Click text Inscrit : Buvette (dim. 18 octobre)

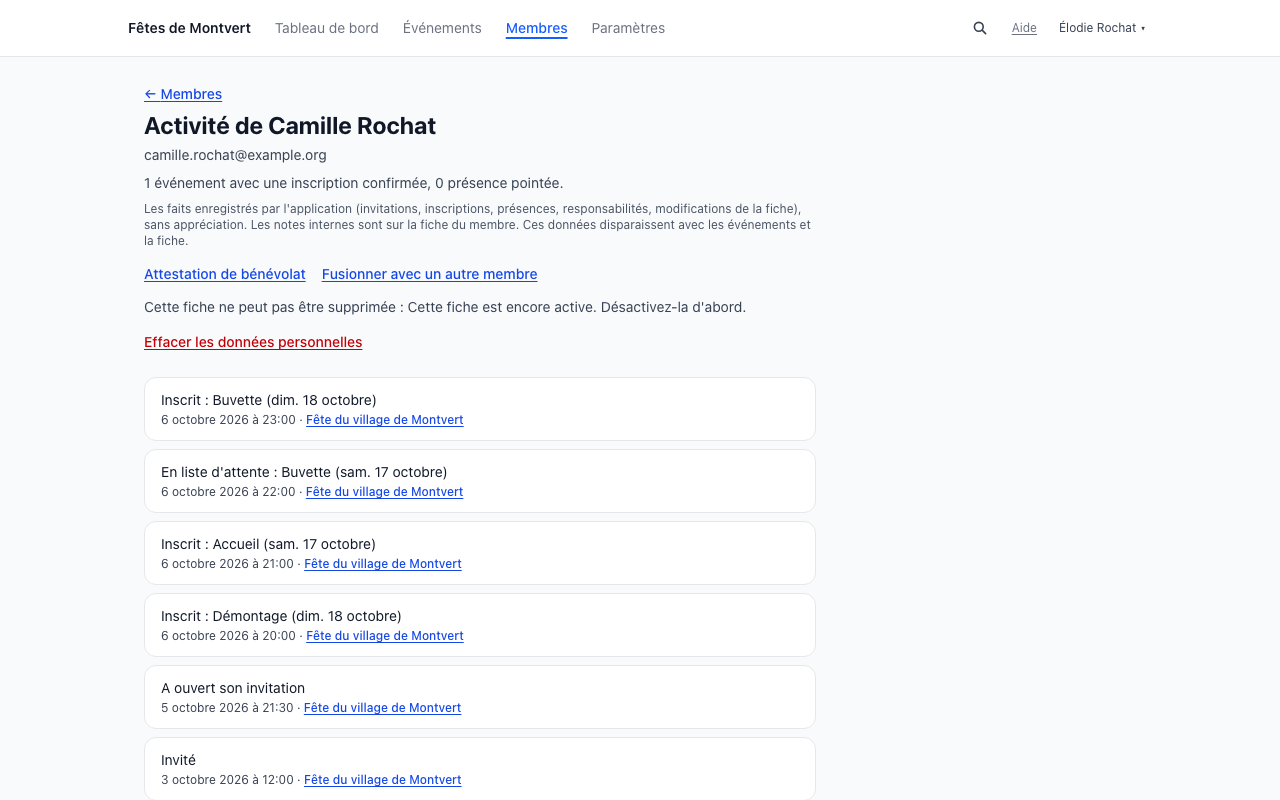269,400
